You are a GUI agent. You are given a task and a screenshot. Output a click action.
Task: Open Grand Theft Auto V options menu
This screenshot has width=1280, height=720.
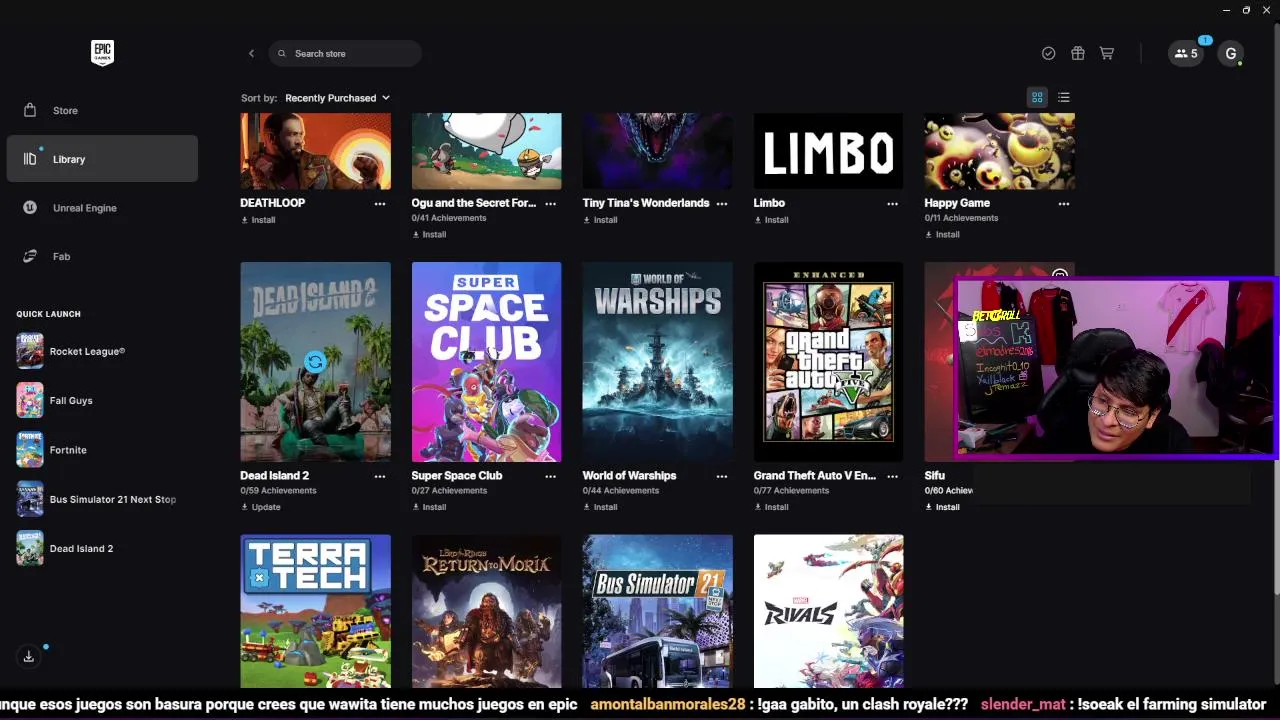(892, 476)
